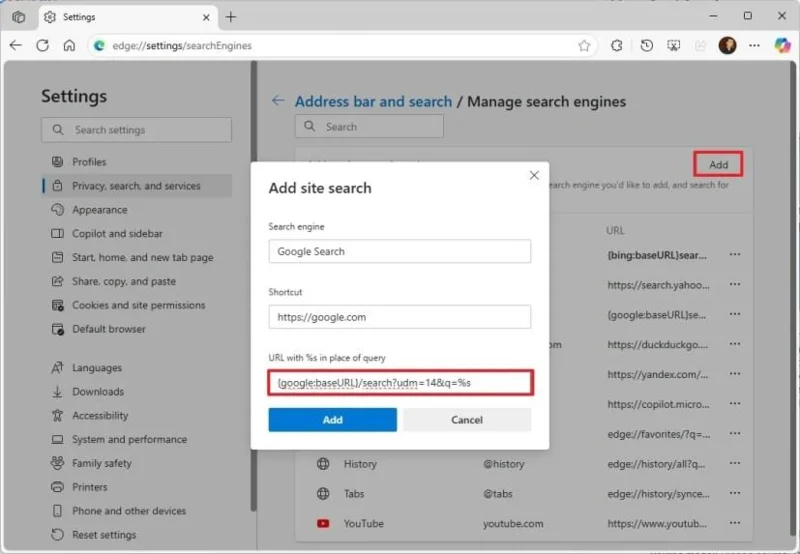Click the search engines Search box
Viewport: 800px width, 554px height.
369,127
